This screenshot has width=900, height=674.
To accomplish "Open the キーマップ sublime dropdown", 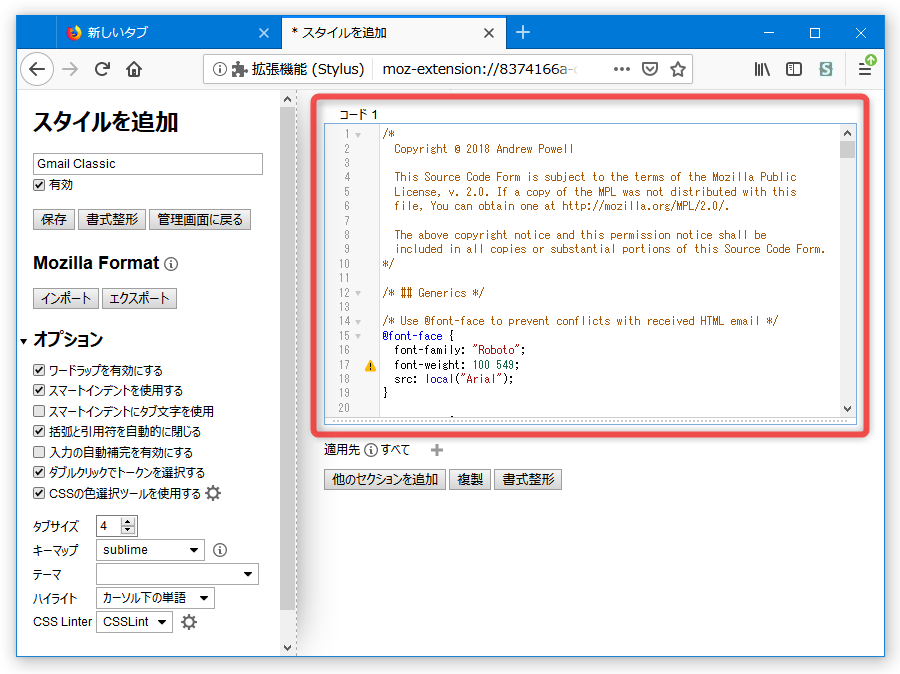I will tap(150, 550).
